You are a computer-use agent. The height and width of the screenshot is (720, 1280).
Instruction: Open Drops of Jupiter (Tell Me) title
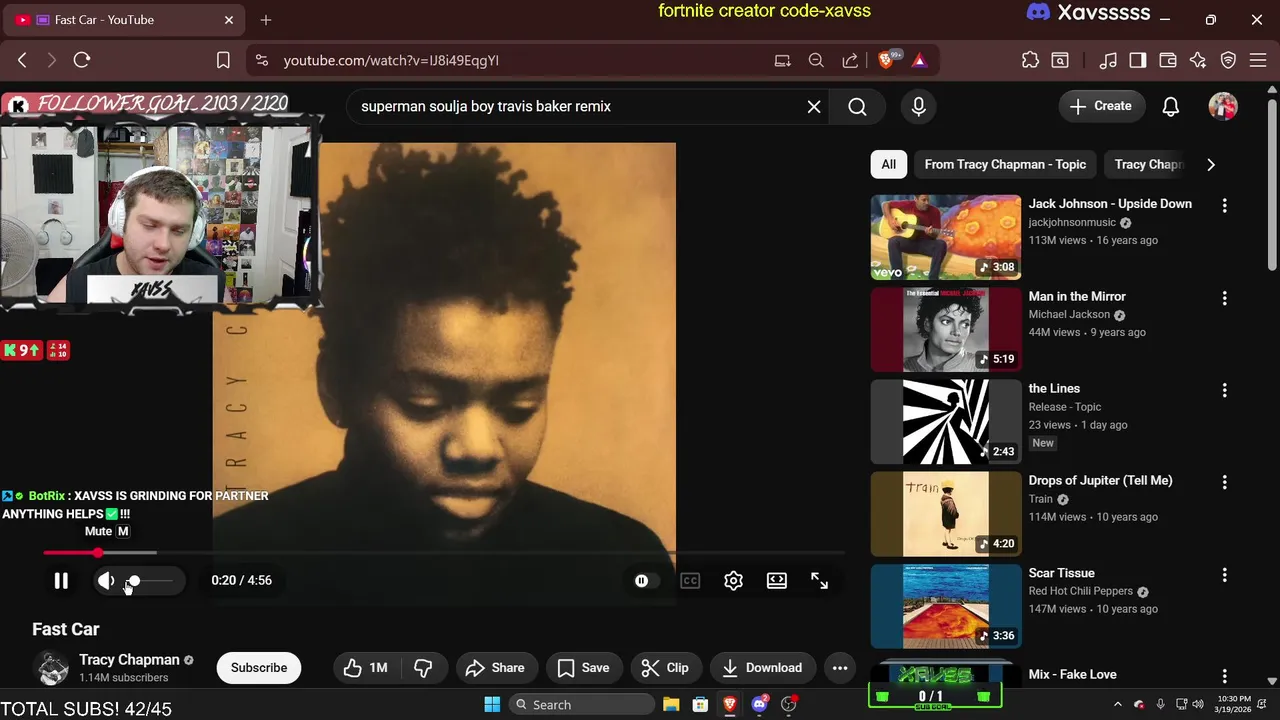pyautogui.click(x=1100, y=480)
